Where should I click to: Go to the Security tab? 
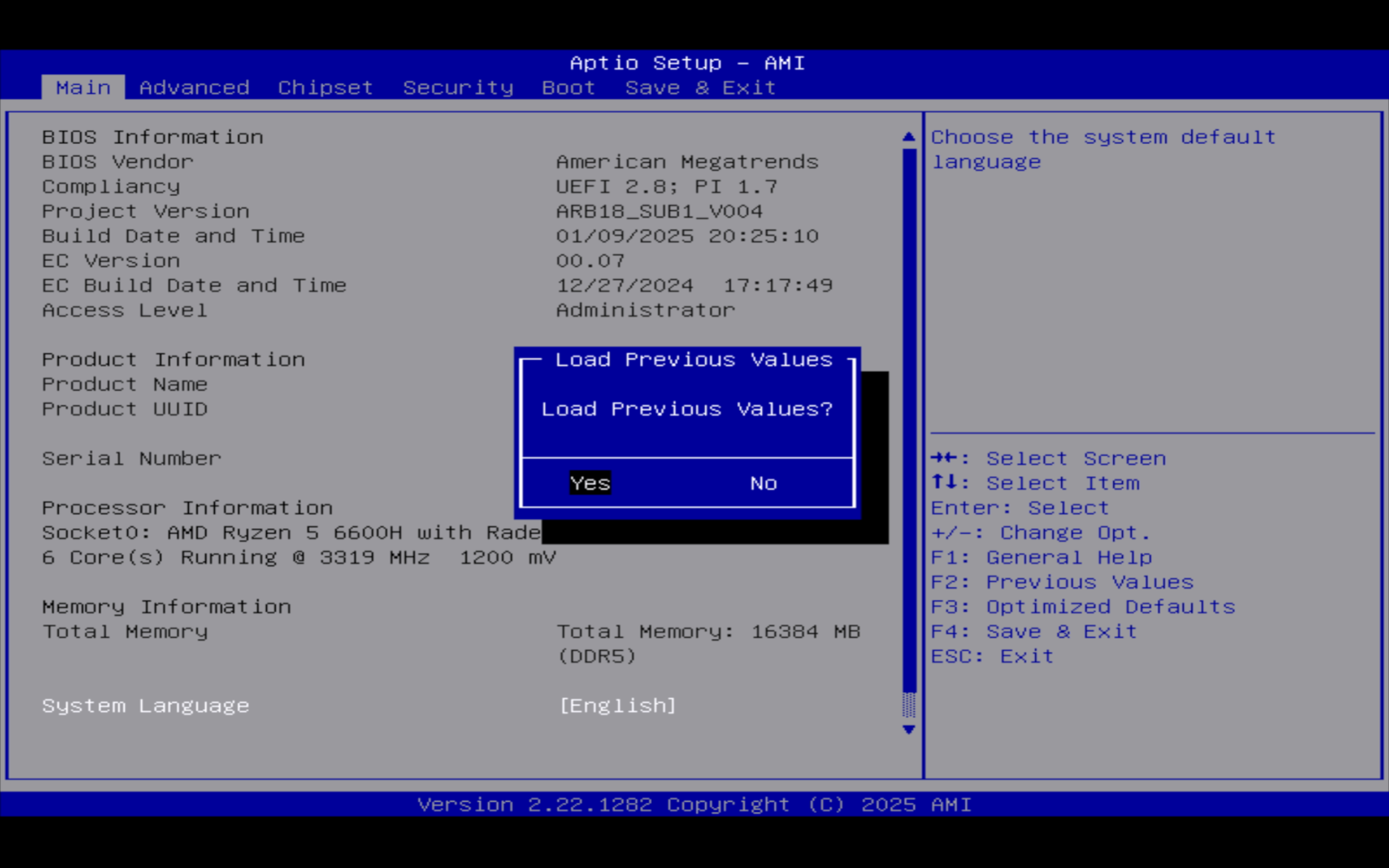pos(457,88)
